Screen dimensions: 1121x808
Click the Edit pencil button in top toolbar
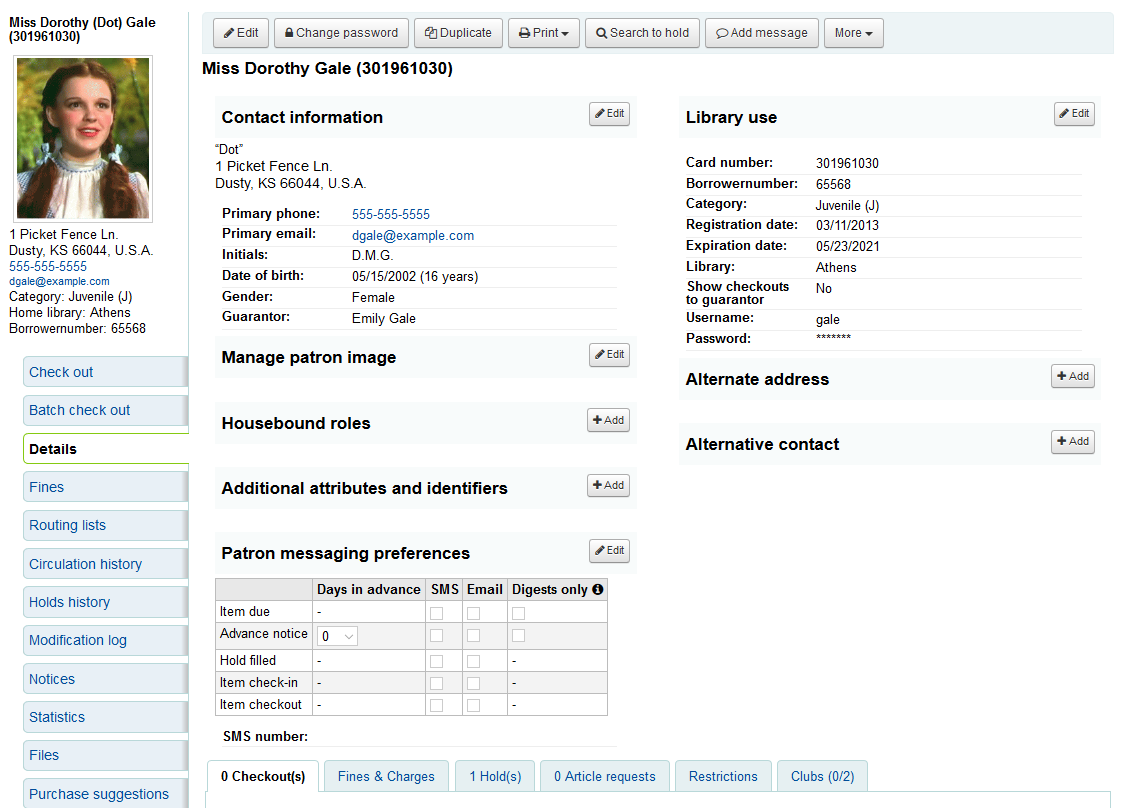point(241,33)
